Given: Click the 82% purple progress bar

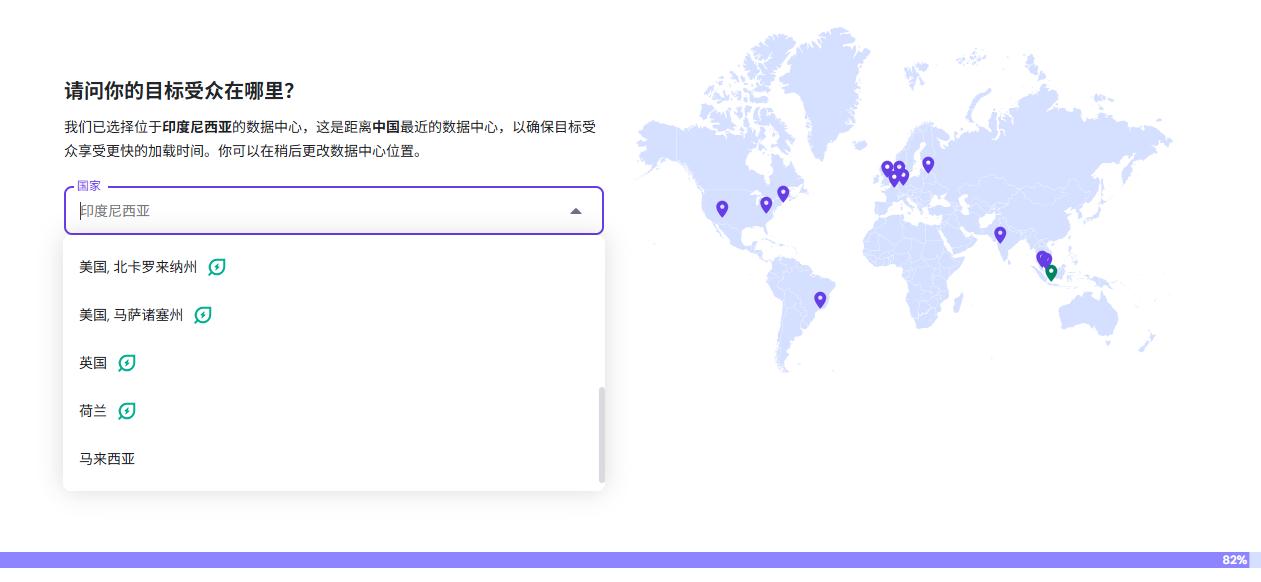Looking at the screenshot, I should pos(600,560).
